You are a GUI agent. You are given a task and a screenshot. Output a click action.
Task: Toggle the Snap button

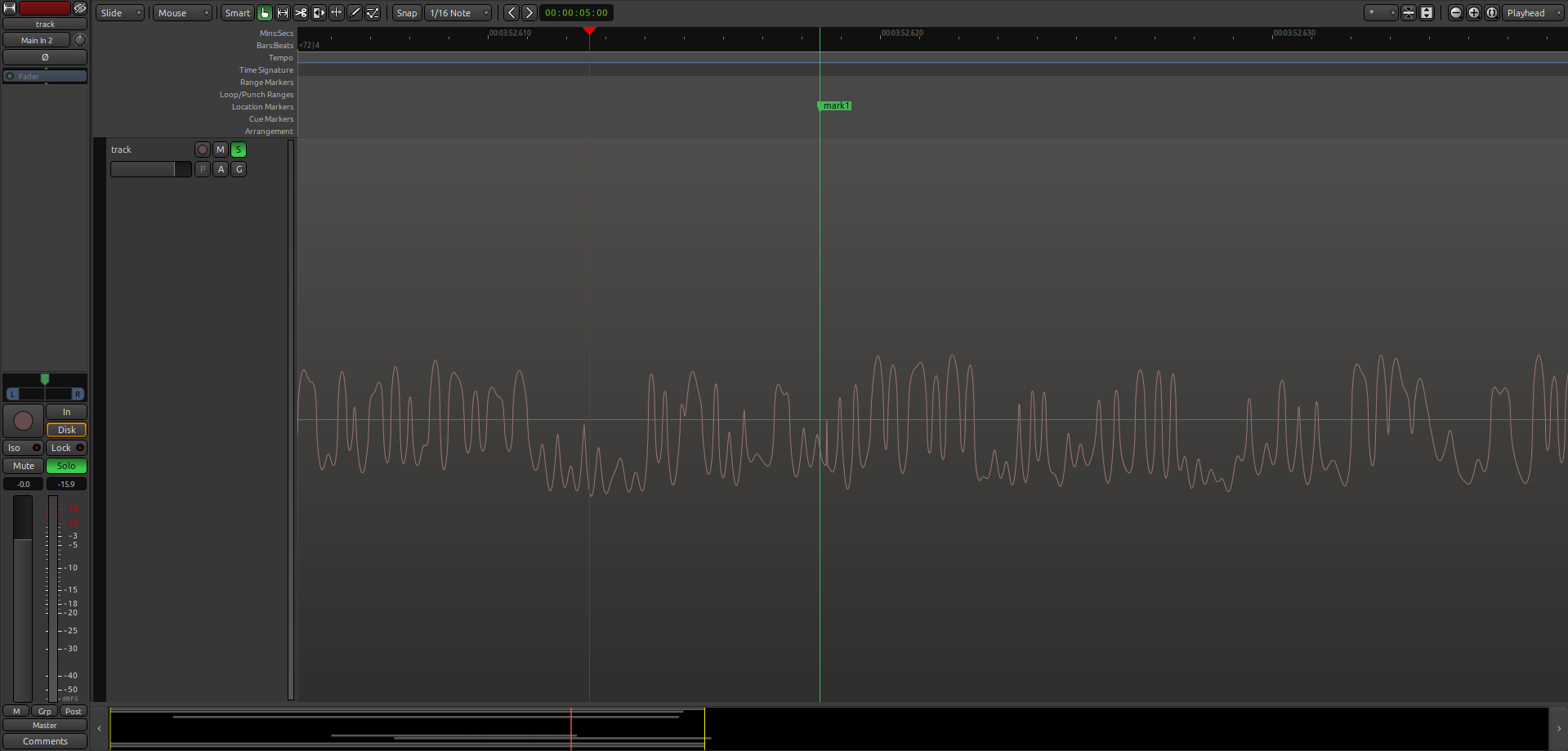[x=406, y=13]
